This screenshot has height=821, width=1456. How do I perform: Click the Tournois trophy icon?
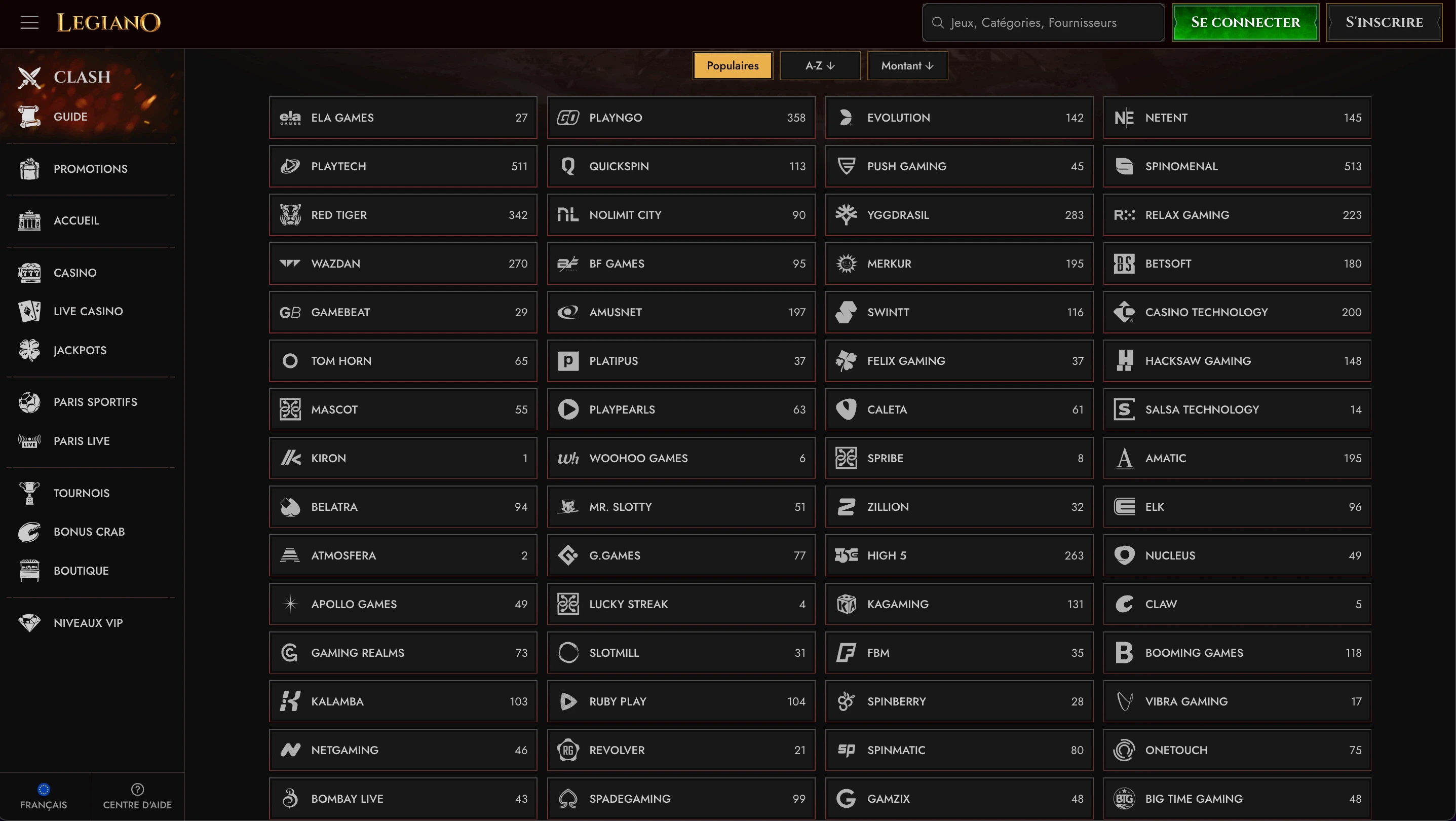pyautogui.click(x=29, y=493)
